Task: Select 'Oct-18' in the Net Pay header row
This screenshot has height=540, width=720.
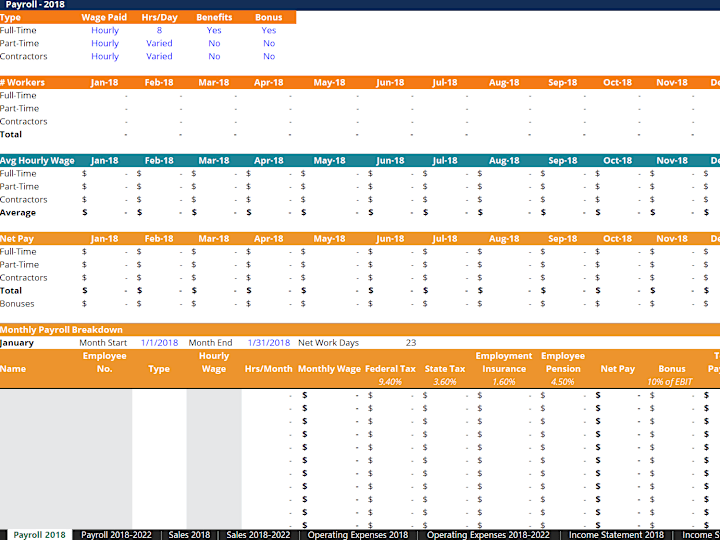Action: point(617,239)
